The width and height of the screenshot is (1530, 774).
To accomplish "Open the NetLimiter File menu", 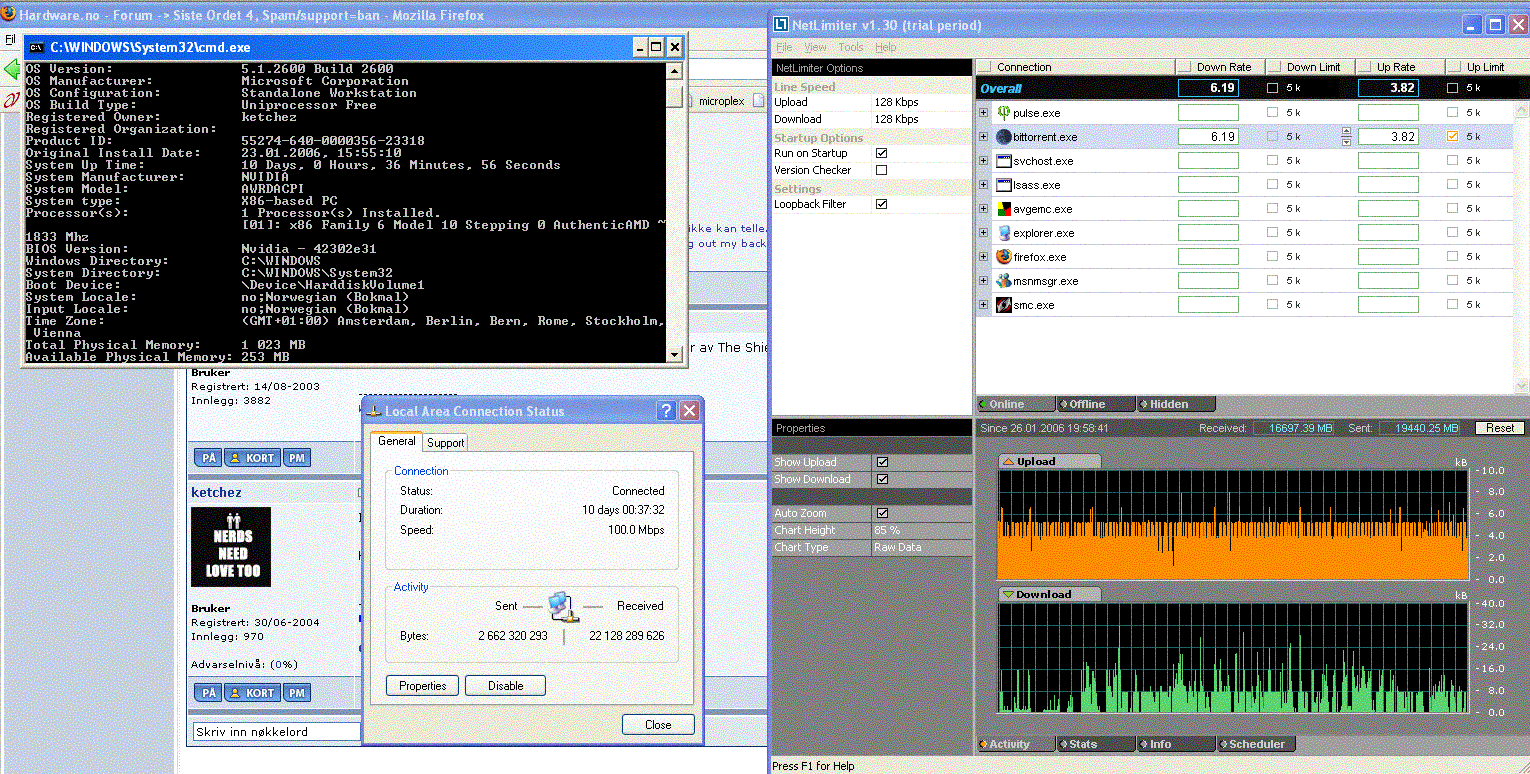I will (x=784, y=47).
